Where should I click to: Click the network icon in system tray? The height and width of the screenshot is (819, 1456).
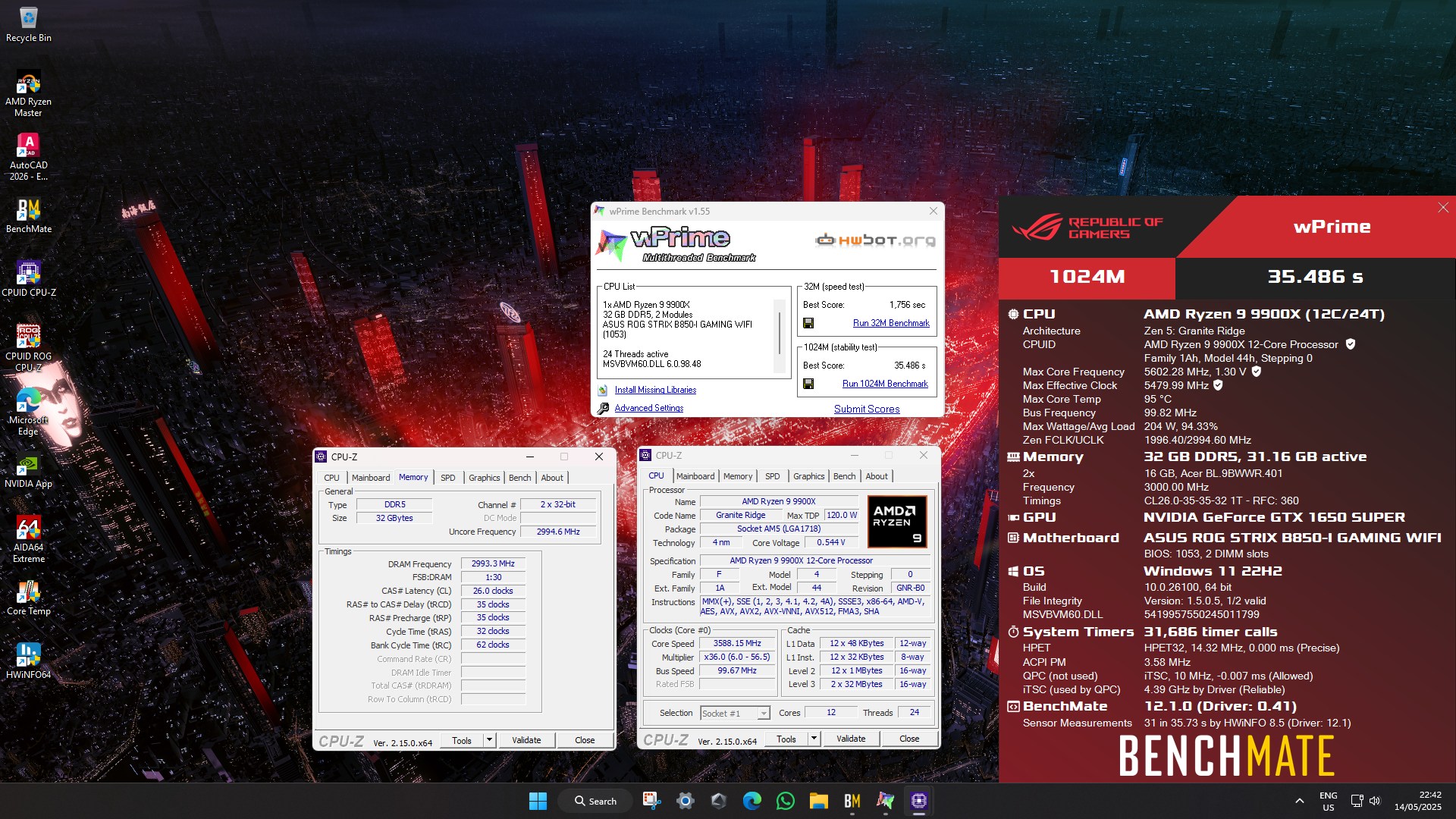[1357, 801]
